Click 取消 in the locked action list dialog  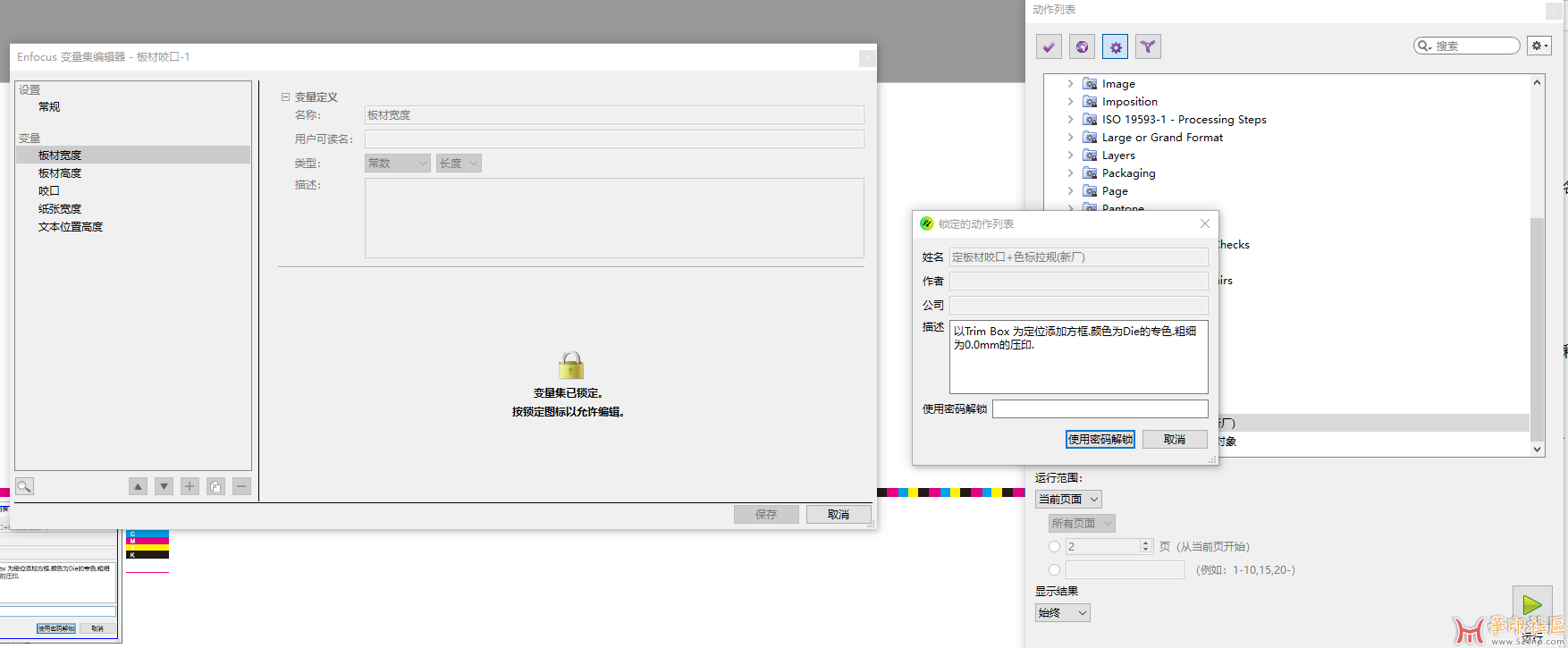coord(1175,439)
